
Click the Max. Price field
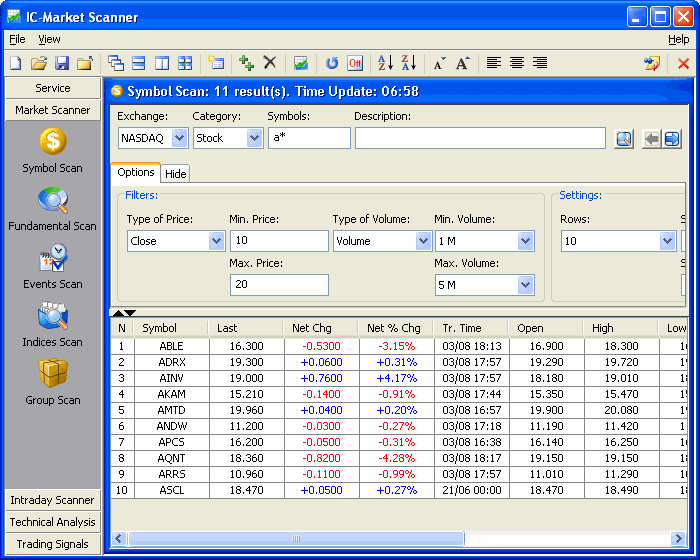coord(279,285)
